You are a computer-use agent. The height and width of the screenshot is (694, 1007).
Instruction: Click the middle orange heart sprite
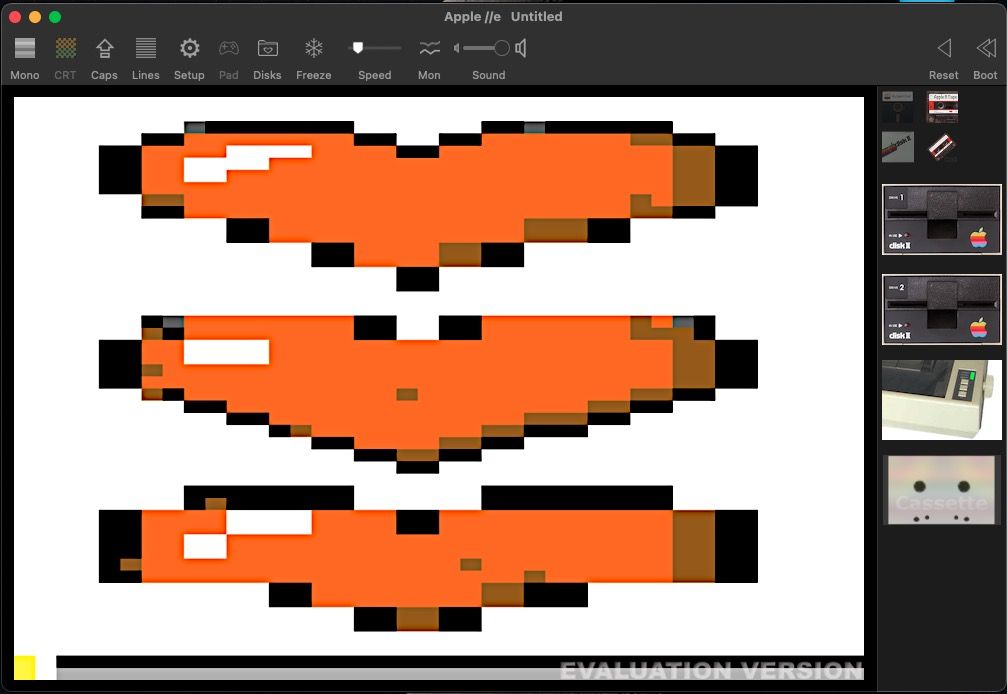428,394
